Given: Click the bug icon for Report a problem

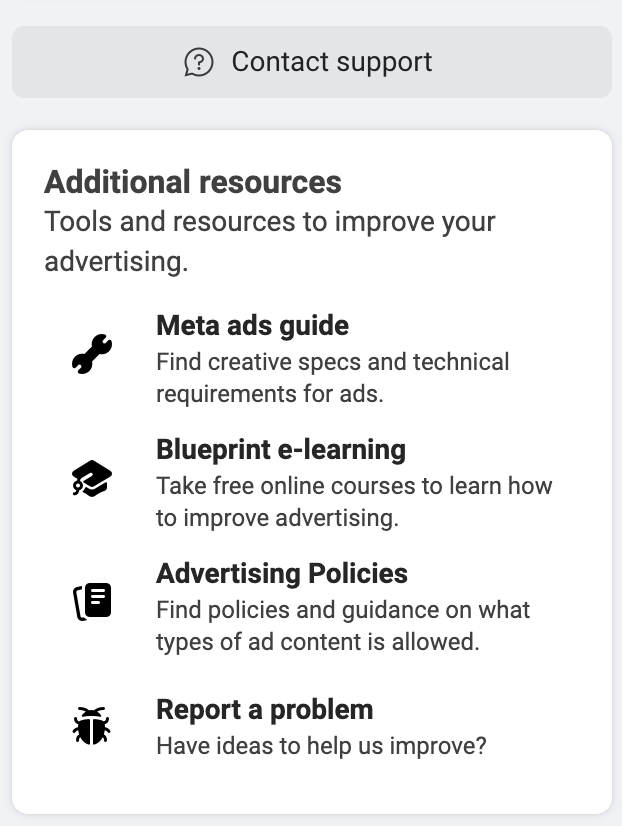Looking at the screenshot, I should coord(92,725).
